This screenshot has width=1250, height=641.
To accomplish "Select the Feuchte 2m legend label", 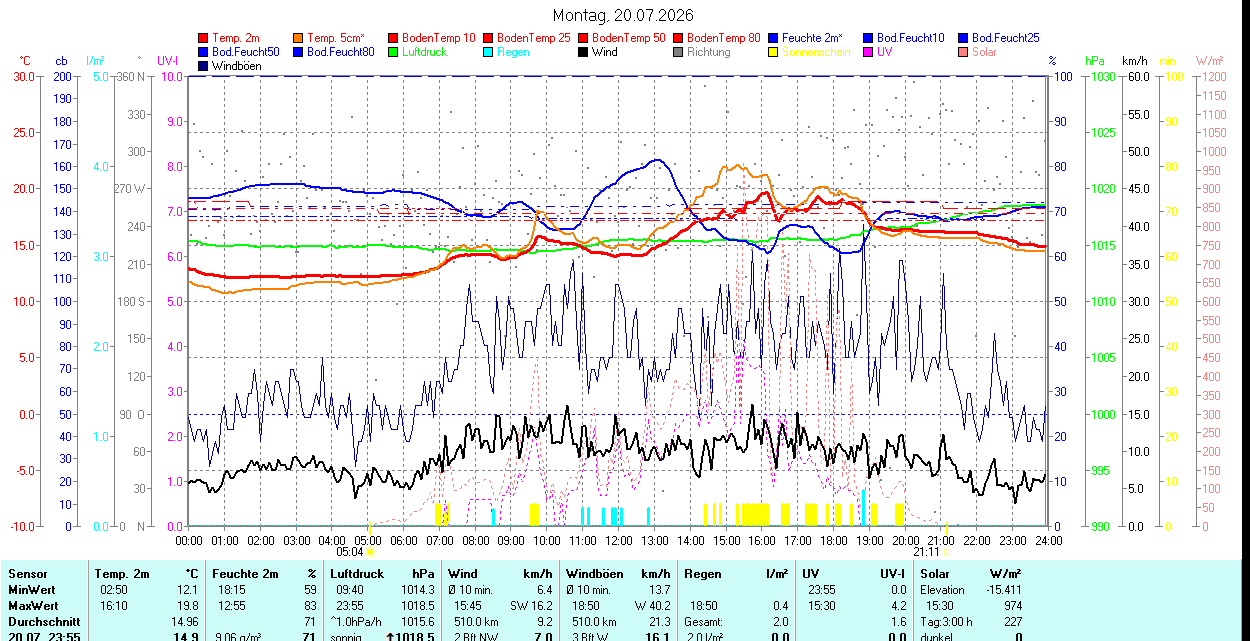I will [812, 38].
